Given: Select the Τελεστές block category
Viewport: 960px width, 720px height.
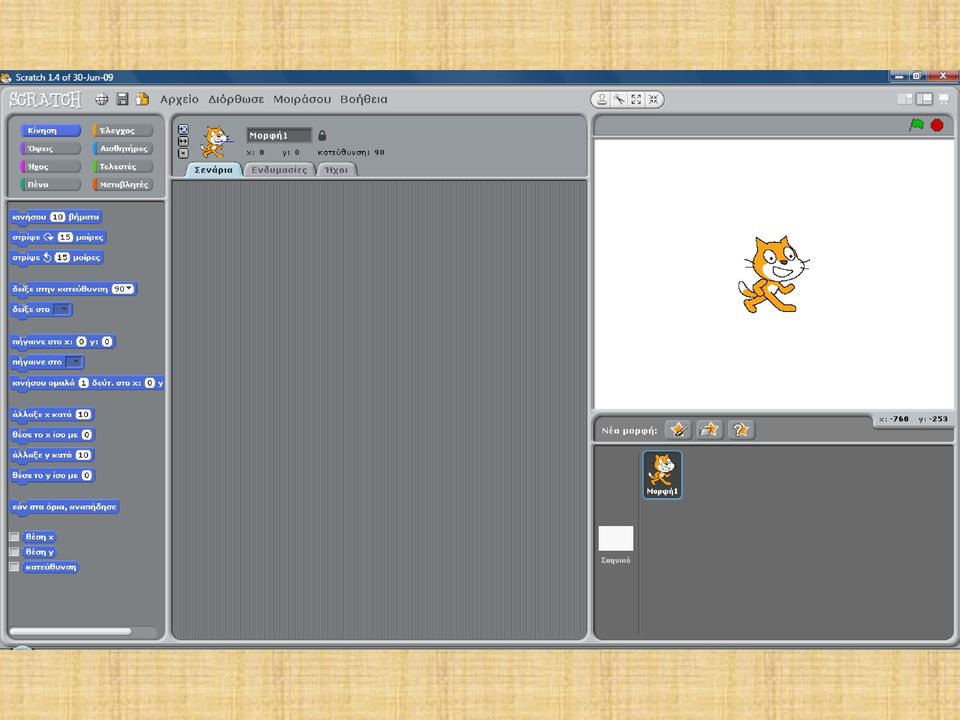Looking at the screenshot, I should (x=122, y=167).
